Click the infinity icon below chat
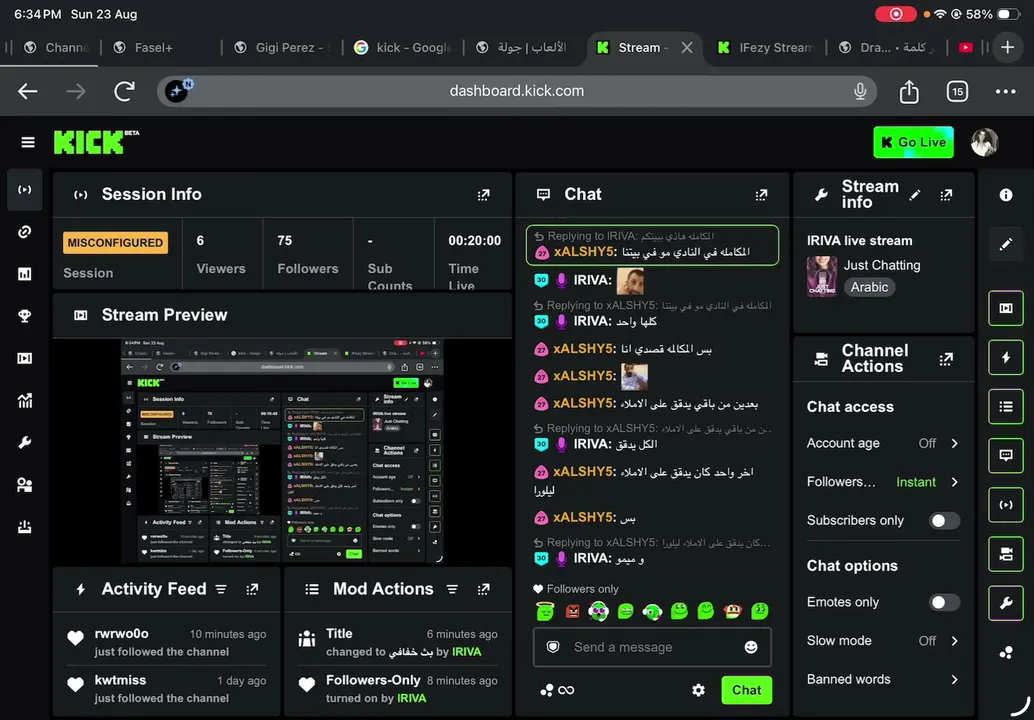This screenshot has width=1034, height=720. pyautogui.click(x=566, y=690)
